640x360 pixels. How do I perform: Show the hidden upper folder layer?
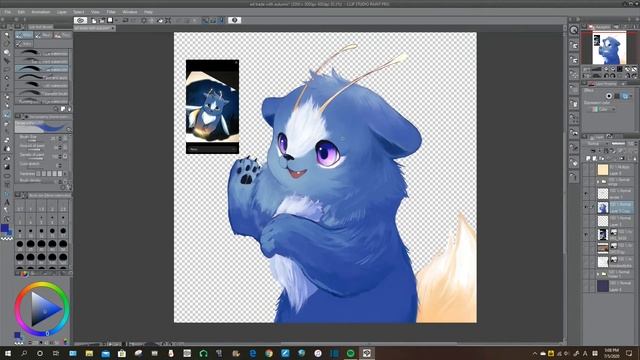(586, 182)
